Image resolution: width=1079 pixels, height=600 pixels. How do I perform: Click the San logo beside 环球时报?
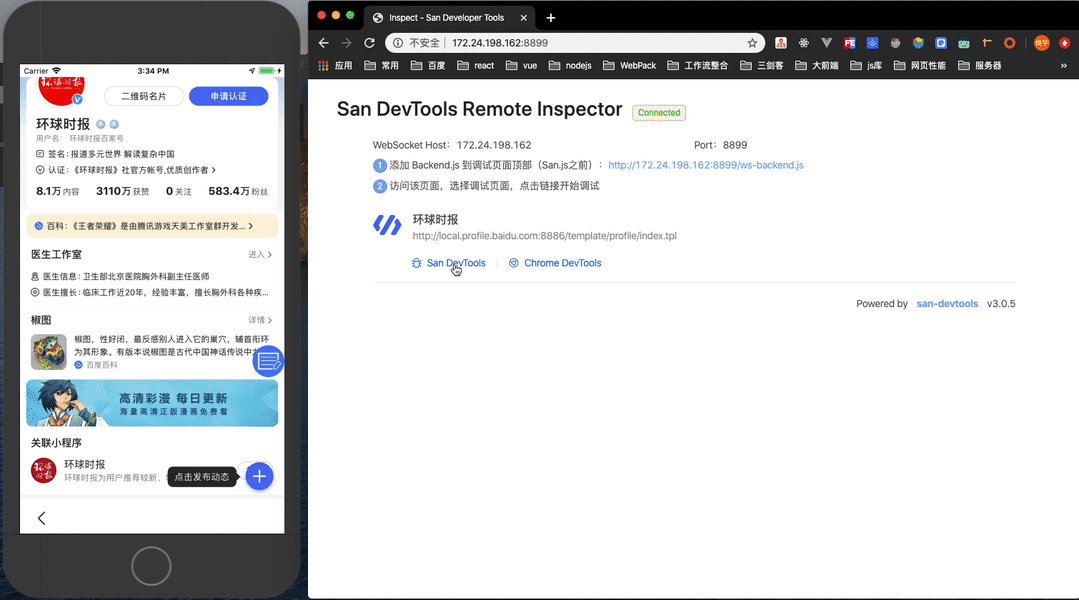387,225
